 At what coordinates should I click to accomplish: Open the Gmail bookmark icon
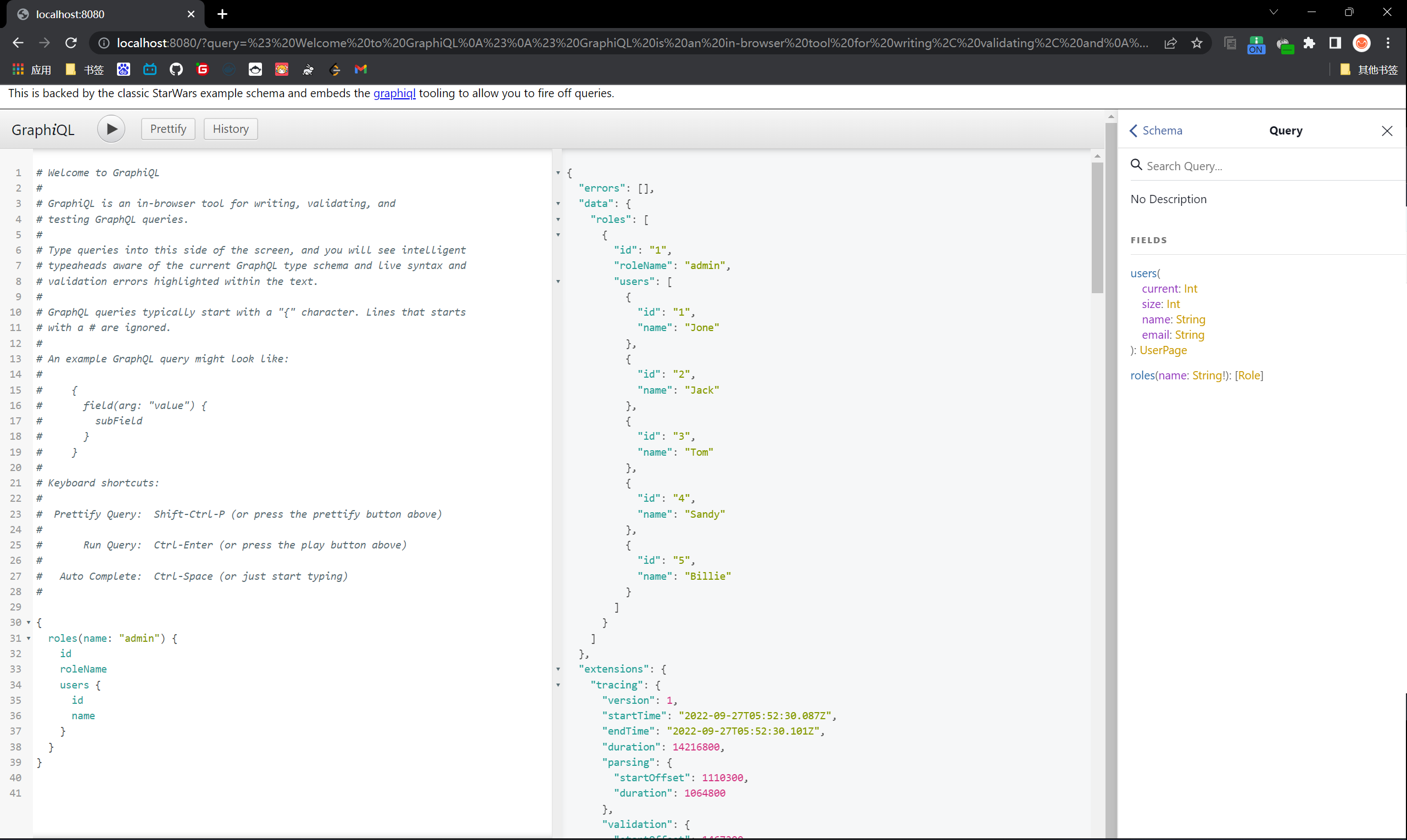[361, 69]
